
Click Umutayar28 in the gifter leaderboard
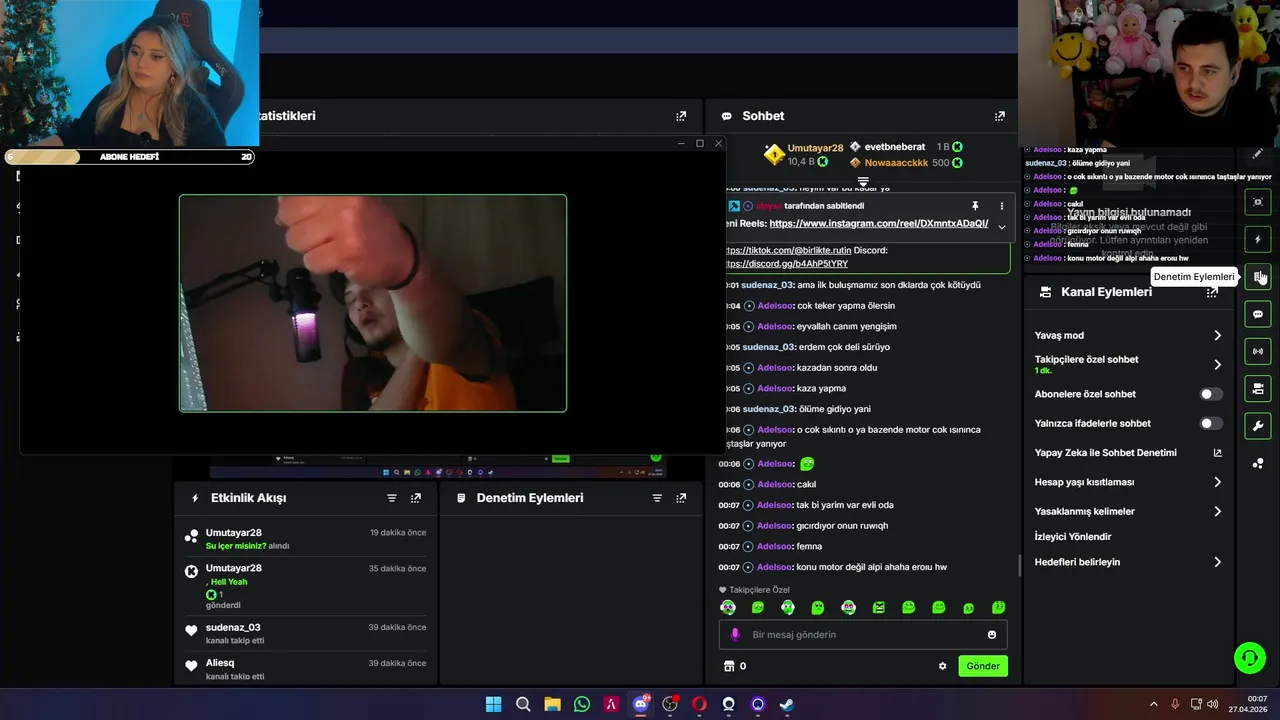[x=815, y=148]
